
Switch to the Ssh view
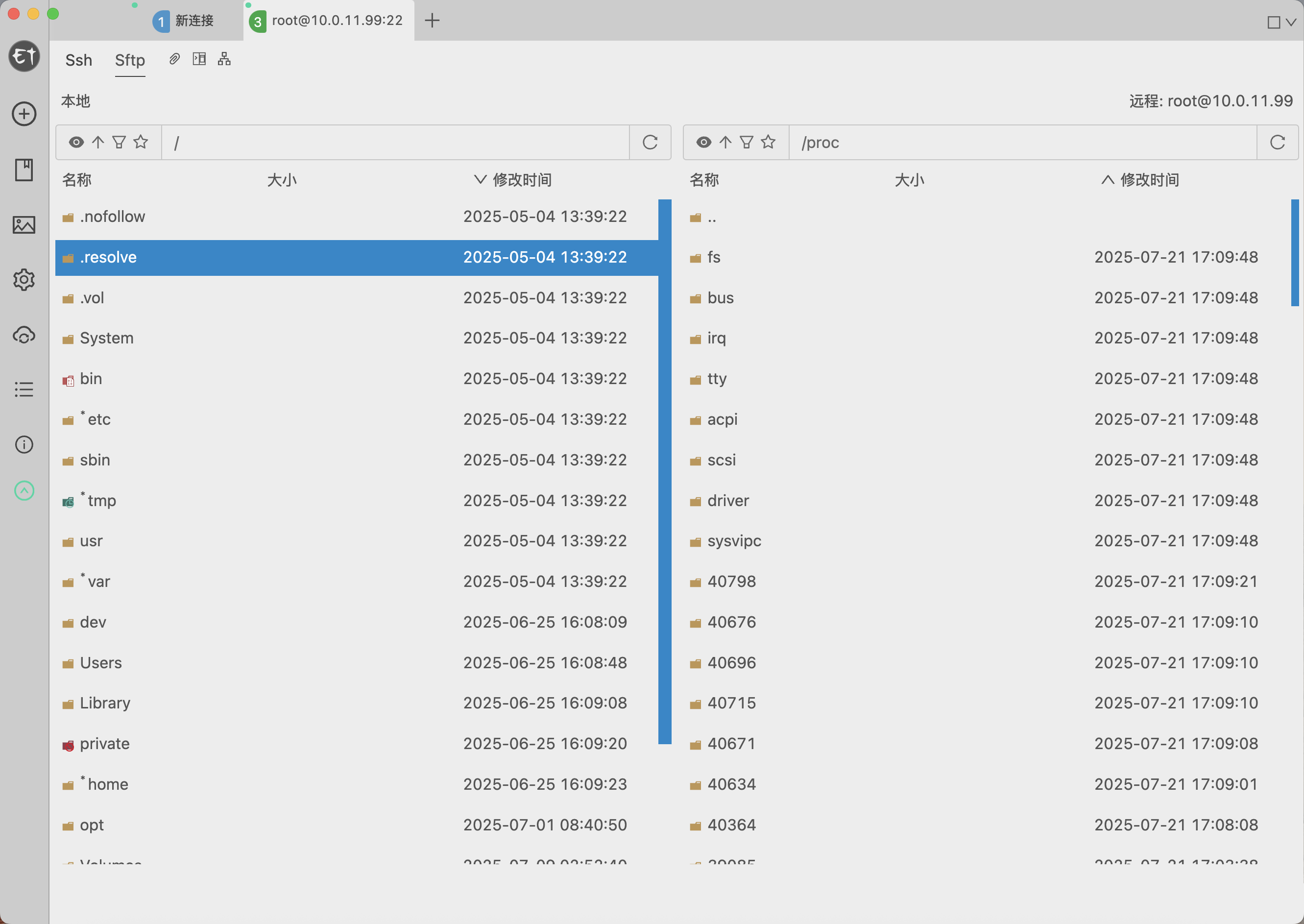(78, 60)
